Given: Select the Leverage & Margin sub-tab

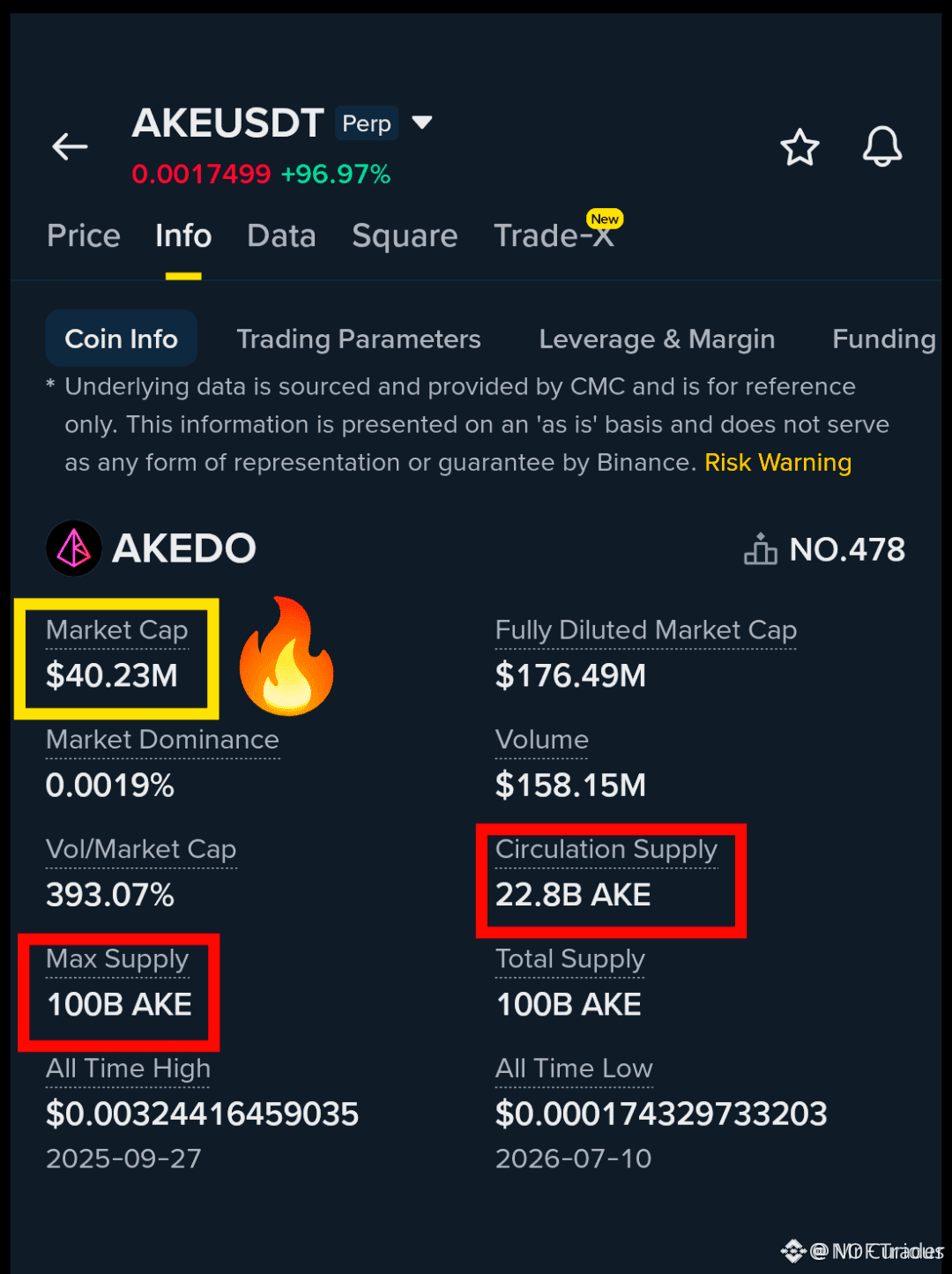Looking at the screenshot, I should point(657,339).
